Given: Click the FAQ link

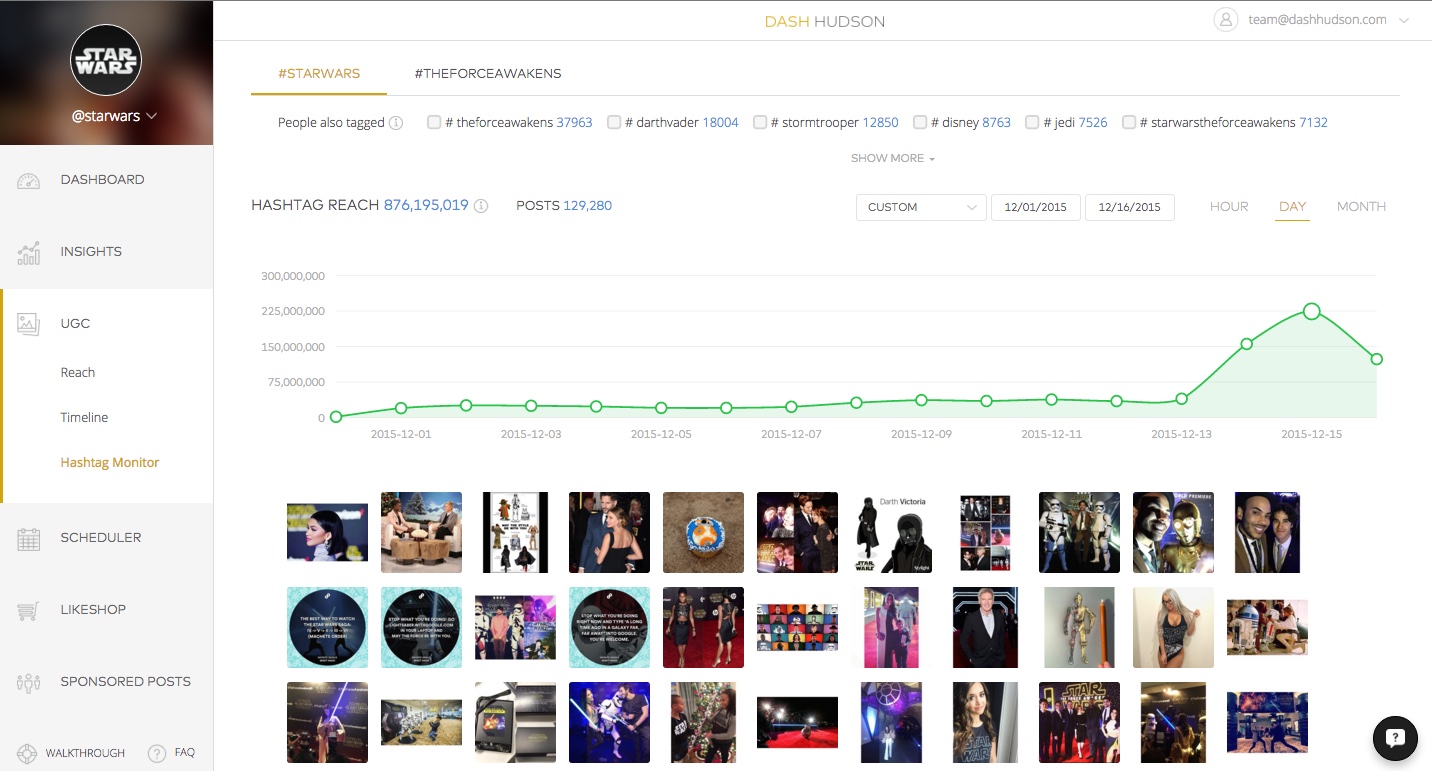Looking at the screenshot, I should pyautogui.click(x=184, y=753).
